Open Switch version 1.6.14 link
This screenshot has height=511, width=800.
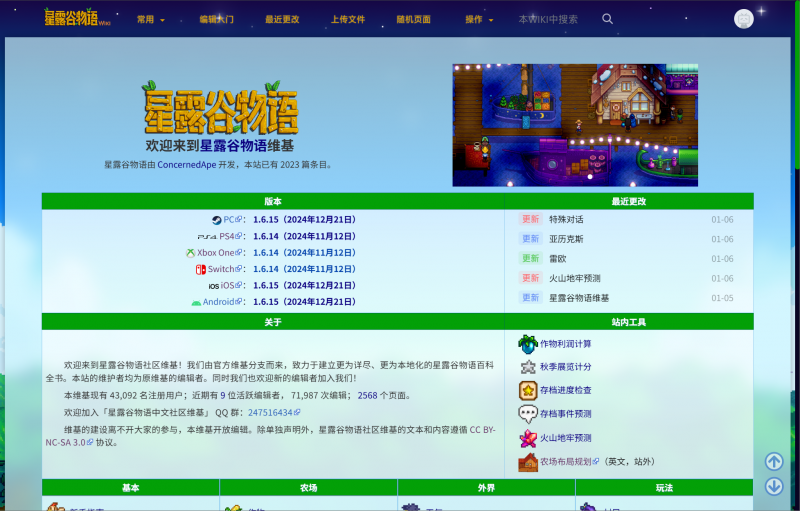pyautogui.click(x=304, y=269)
